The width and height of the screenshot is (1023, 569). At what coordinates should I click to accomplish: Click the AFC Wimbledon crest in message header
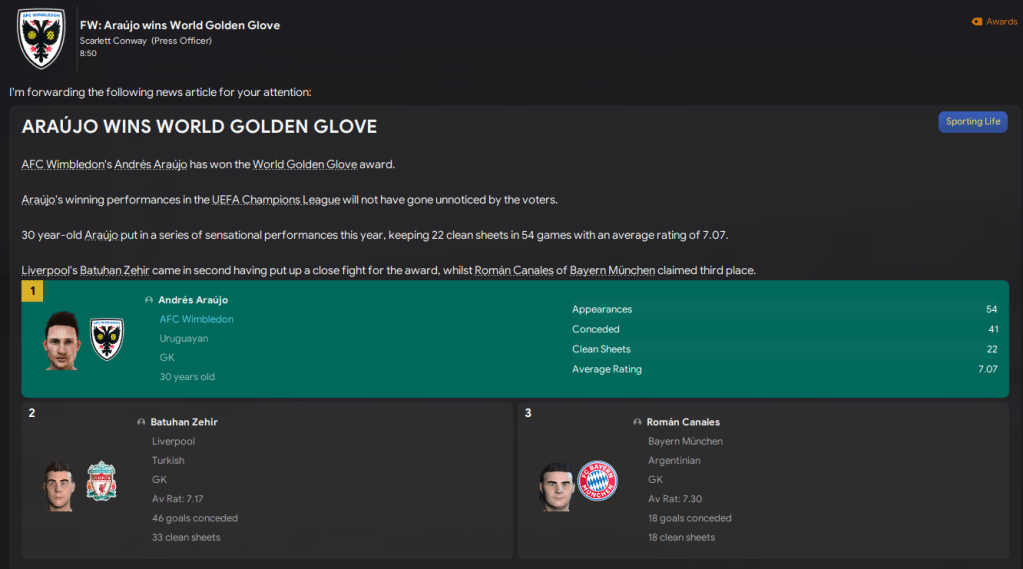[x=41, y=38]
